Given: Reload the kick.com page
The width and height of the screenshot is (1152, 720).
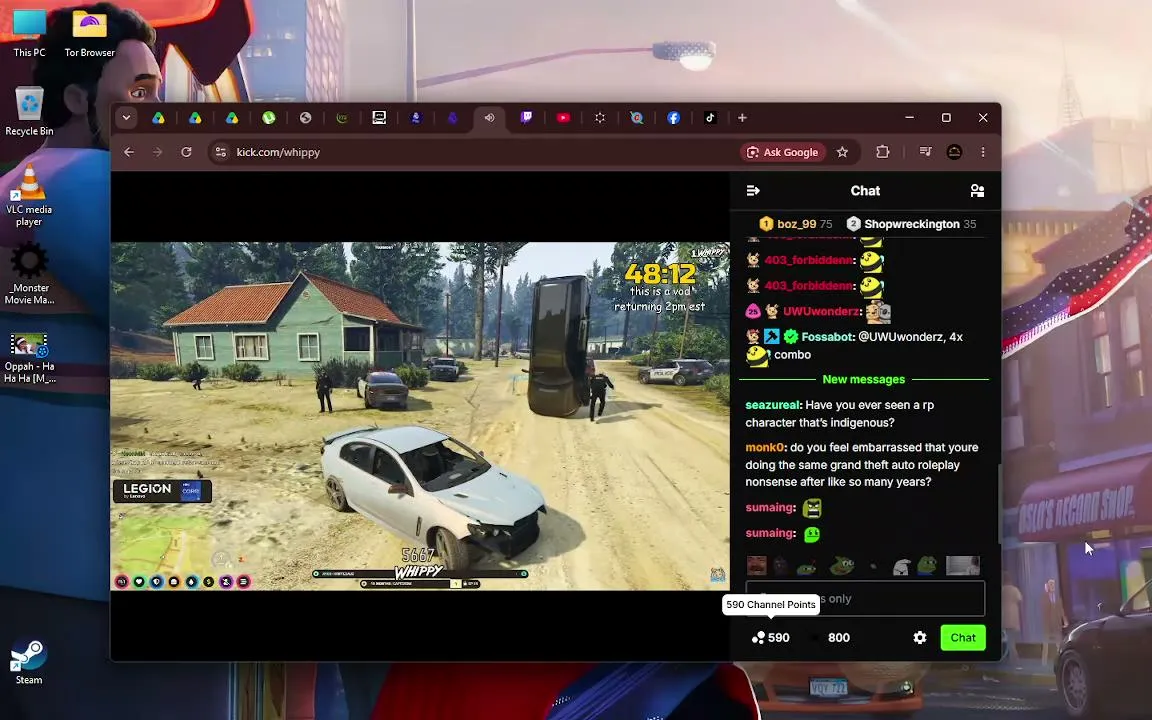Looking at the screenshot, I should click(x=187, y=152).
